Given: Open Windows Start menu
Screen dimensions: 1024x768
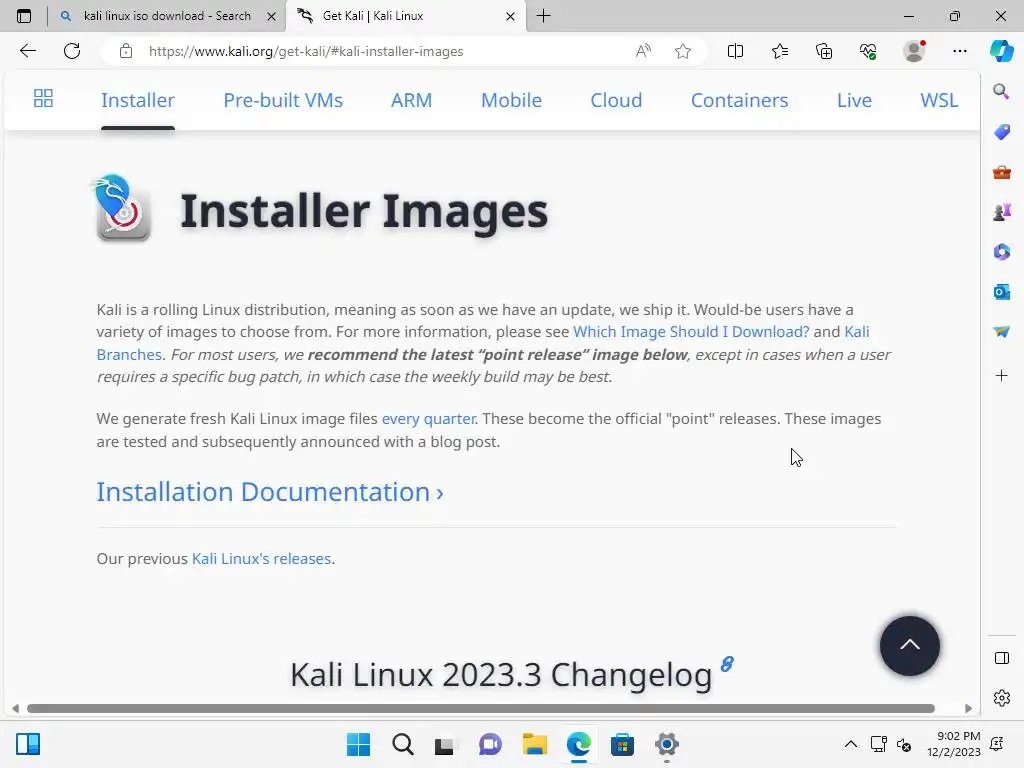Looking at the screenshot, I should pyautogui.click(x=358, y=744).
